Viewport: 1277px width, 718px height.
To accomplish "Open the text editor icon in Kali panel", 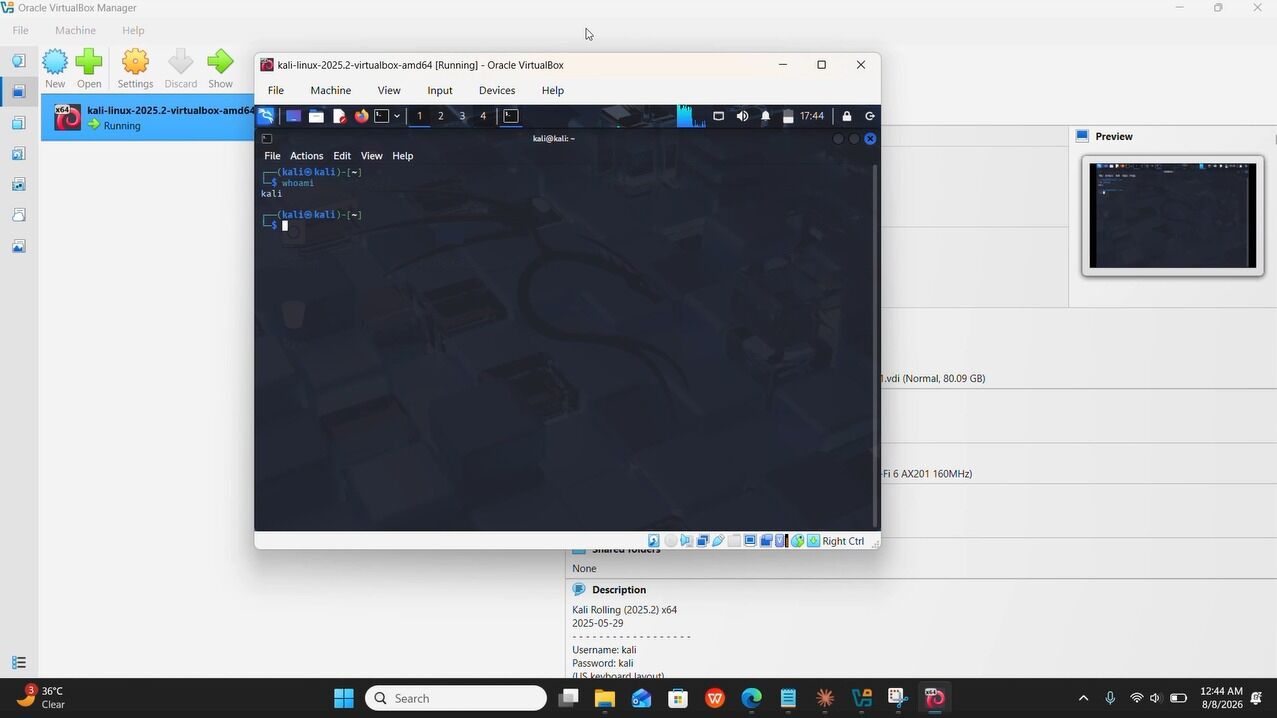I will pos(339,116).
